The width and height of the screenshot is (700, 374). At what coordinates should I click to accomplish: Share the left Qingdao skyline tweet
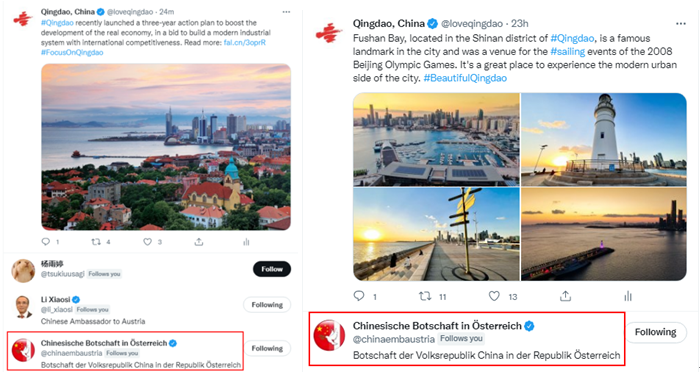pyautogui.click(x=199, y=242)
